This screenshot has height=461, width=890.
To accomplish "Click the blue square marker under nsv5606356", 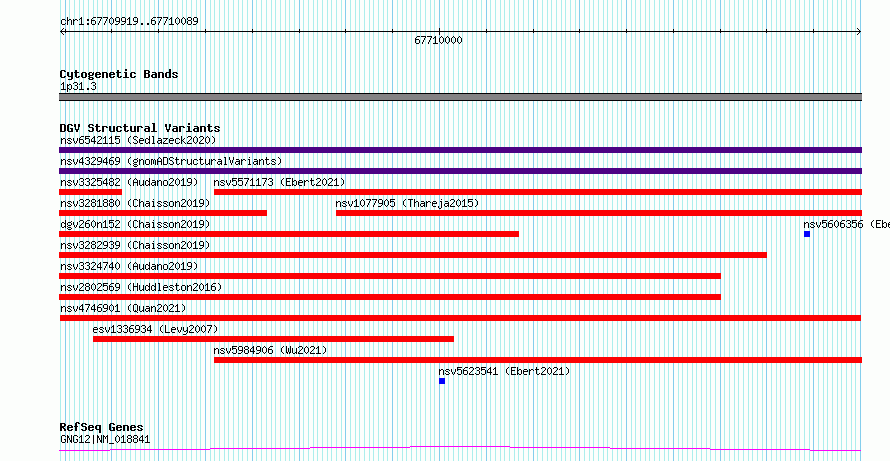I will coord(807,234).
